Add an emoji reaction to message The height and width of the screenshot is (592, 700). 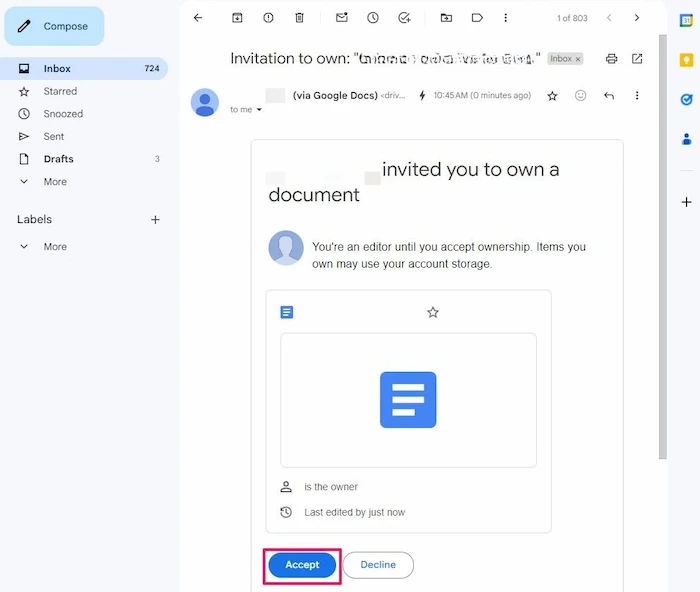tap(580, 96)
